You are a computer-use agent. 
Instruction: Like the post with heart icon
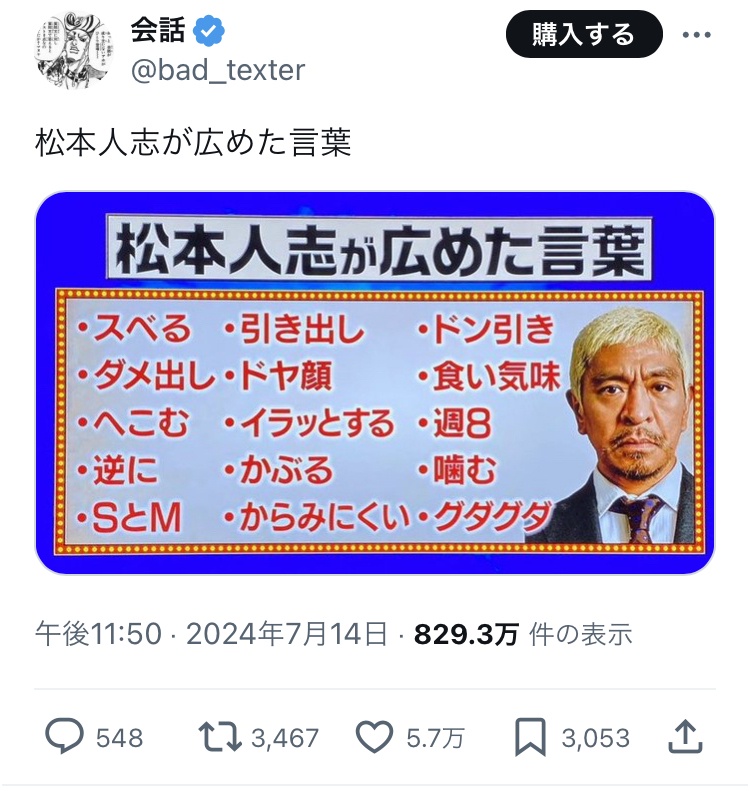(x=375, y=737)
